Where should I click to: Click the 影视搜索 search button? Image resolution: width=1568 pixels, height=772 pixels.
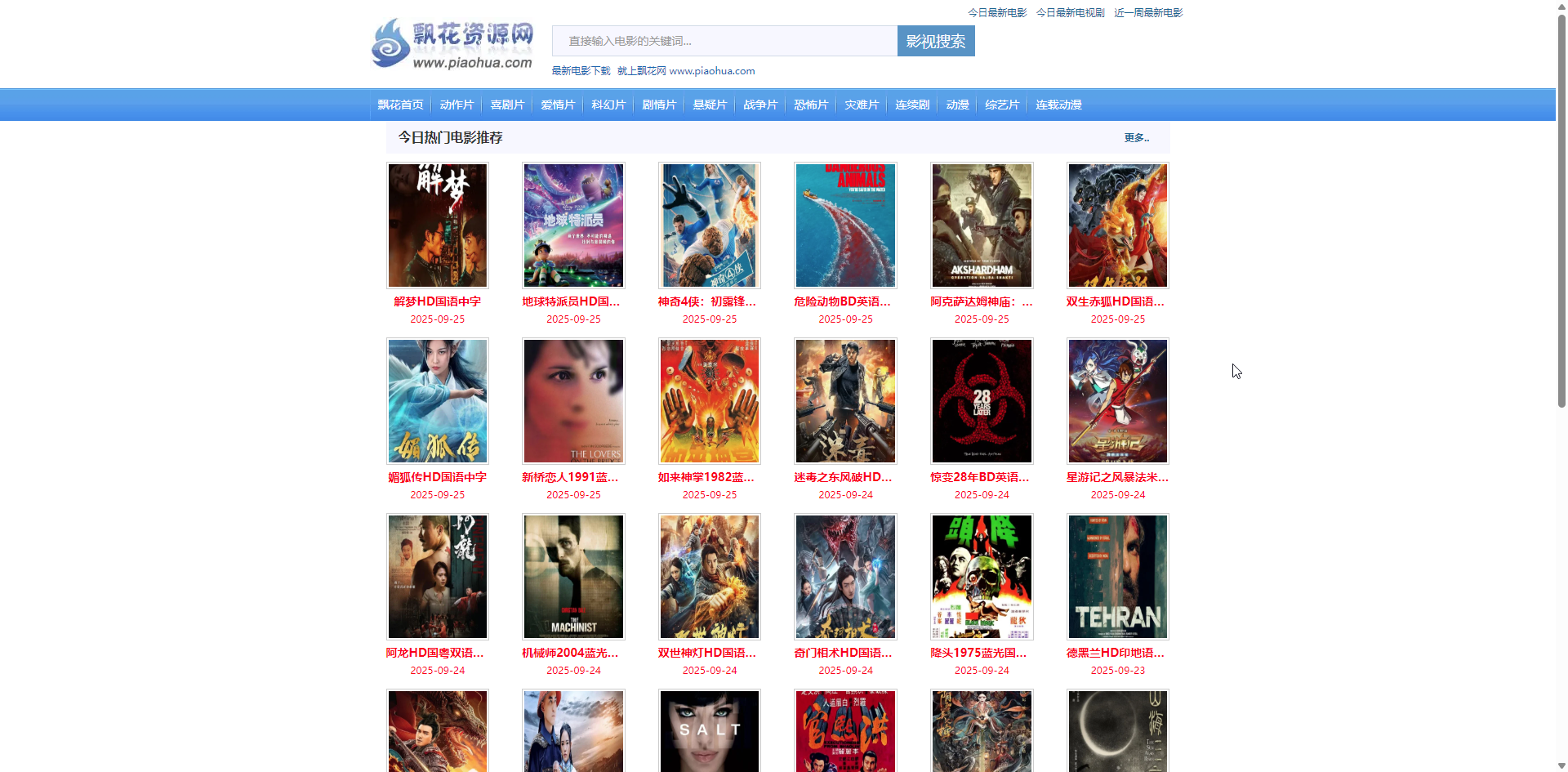click(935, 41)
